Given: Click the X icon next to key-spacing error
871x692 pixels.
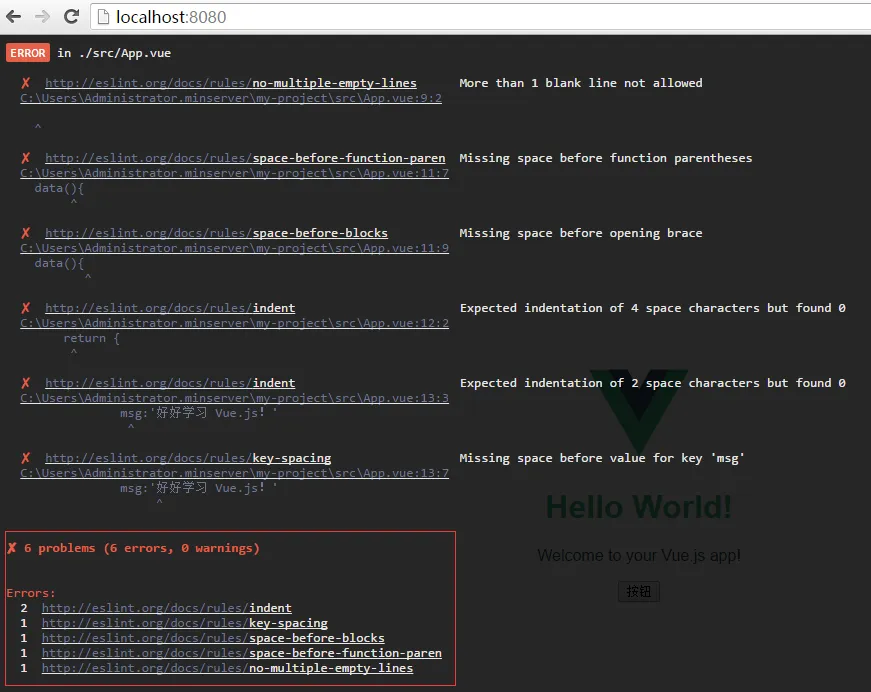Looking at the screenshot, I should click(x=25, y=457).
